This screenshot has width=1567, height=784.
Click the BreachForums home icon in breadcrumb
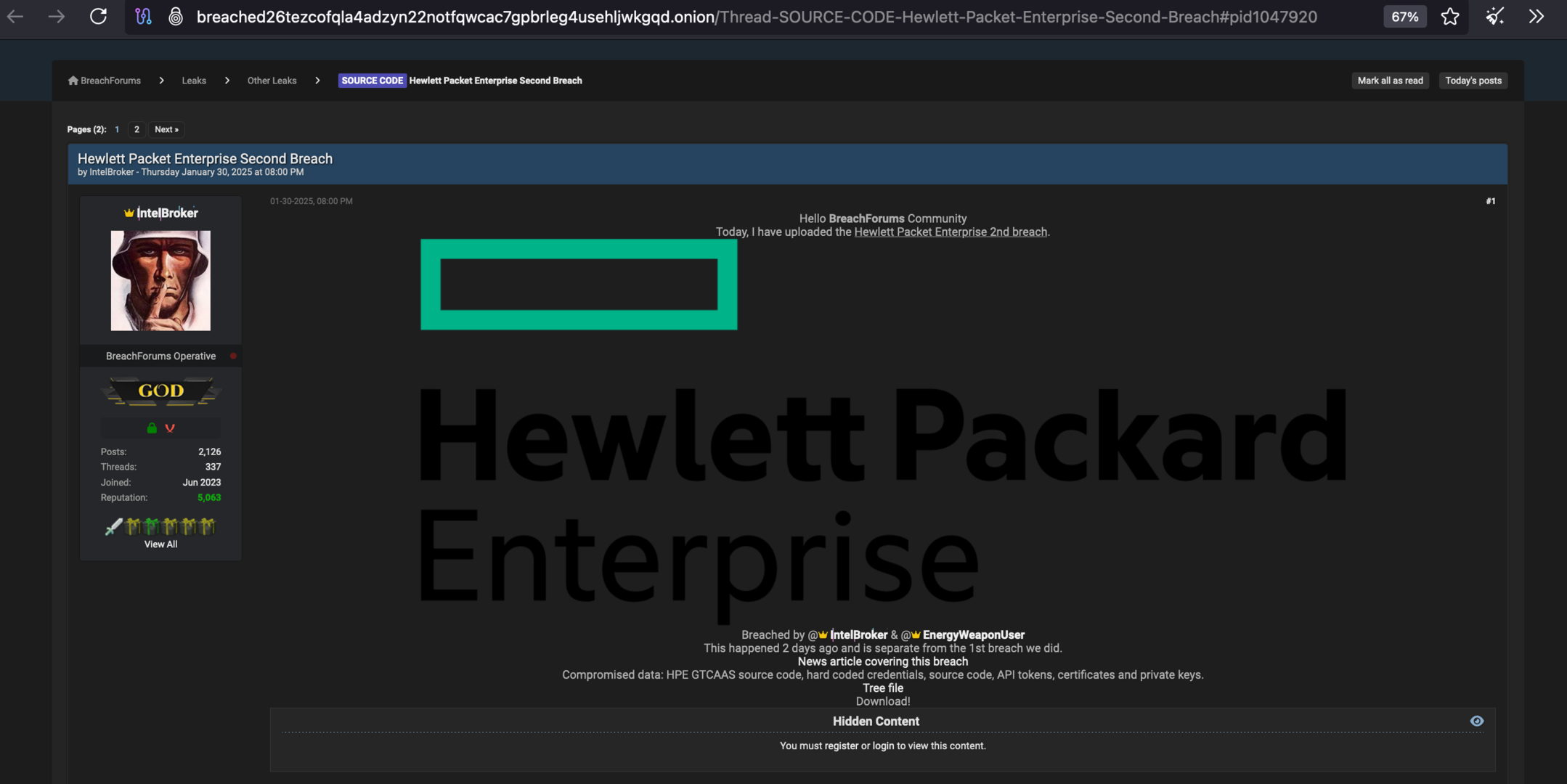coord(73,81)
